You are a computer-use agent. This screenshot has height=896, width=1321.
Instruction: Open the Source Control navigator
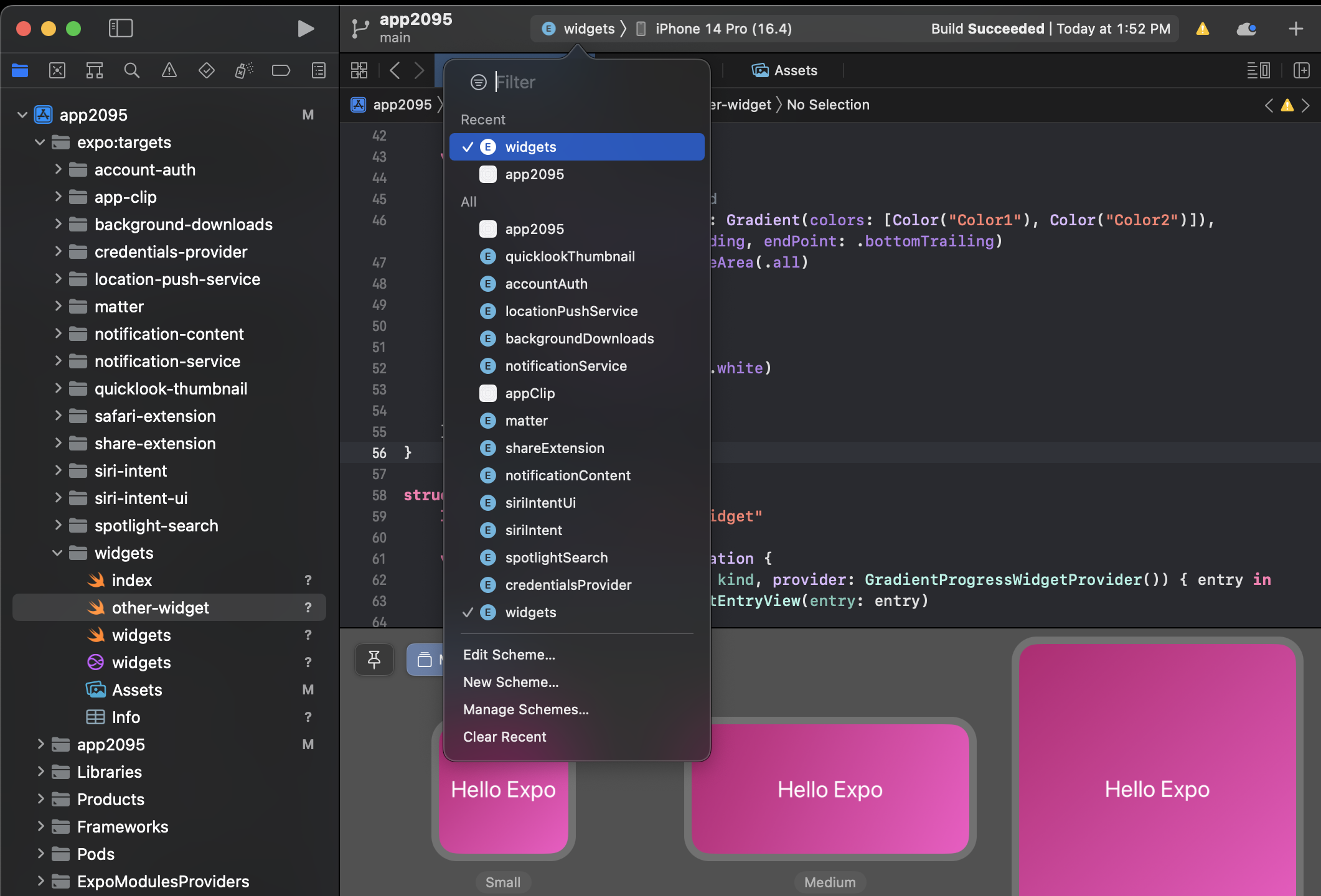click(57, 70)
